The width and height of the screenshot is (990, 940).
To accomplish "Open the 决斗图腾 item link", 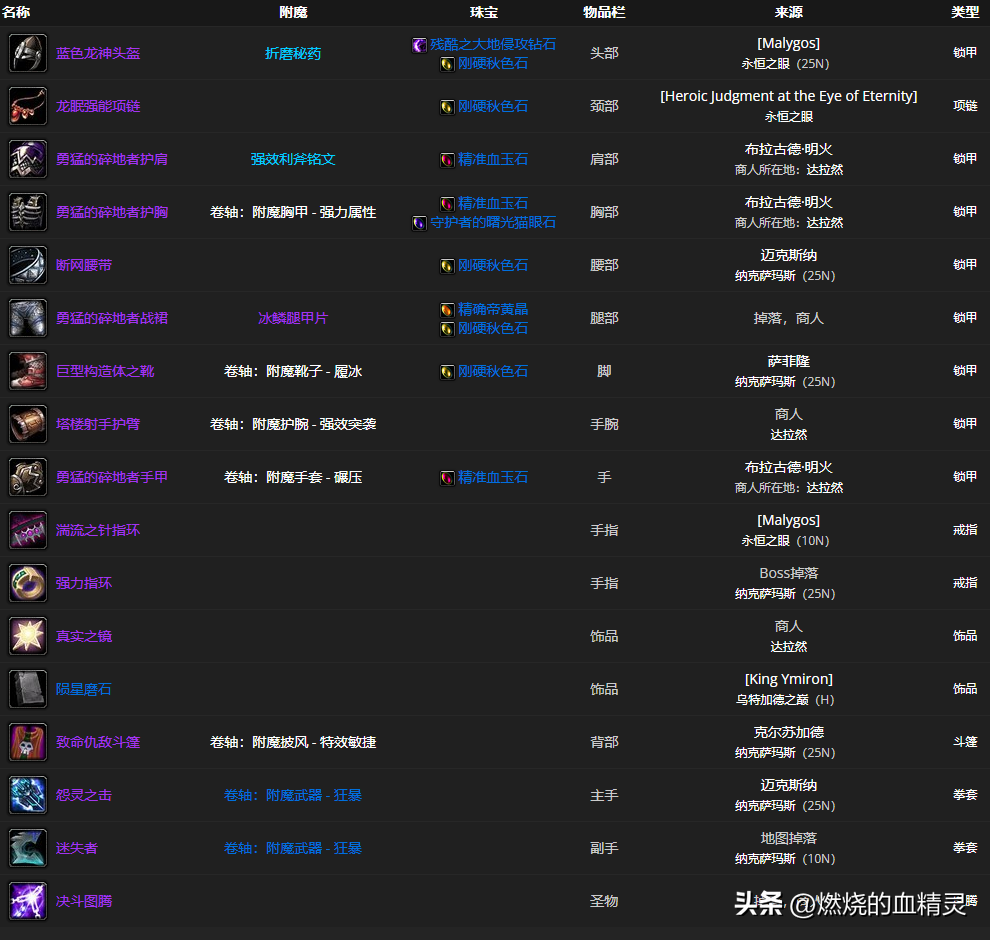I will click(84, 901).
